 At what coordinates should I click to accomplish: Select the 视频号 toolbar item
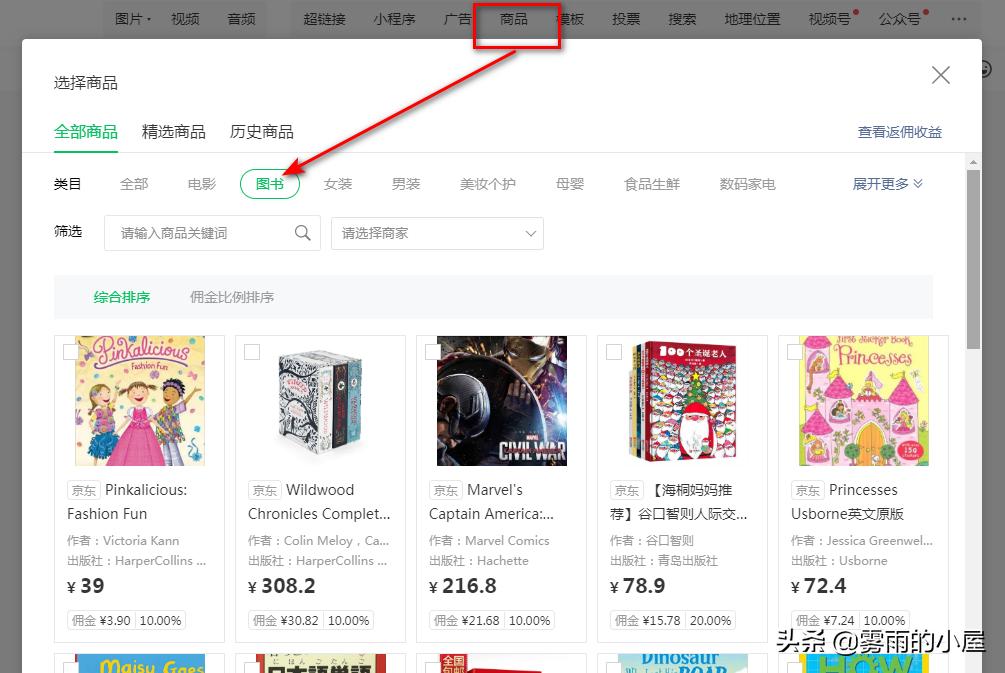[830, 19]
